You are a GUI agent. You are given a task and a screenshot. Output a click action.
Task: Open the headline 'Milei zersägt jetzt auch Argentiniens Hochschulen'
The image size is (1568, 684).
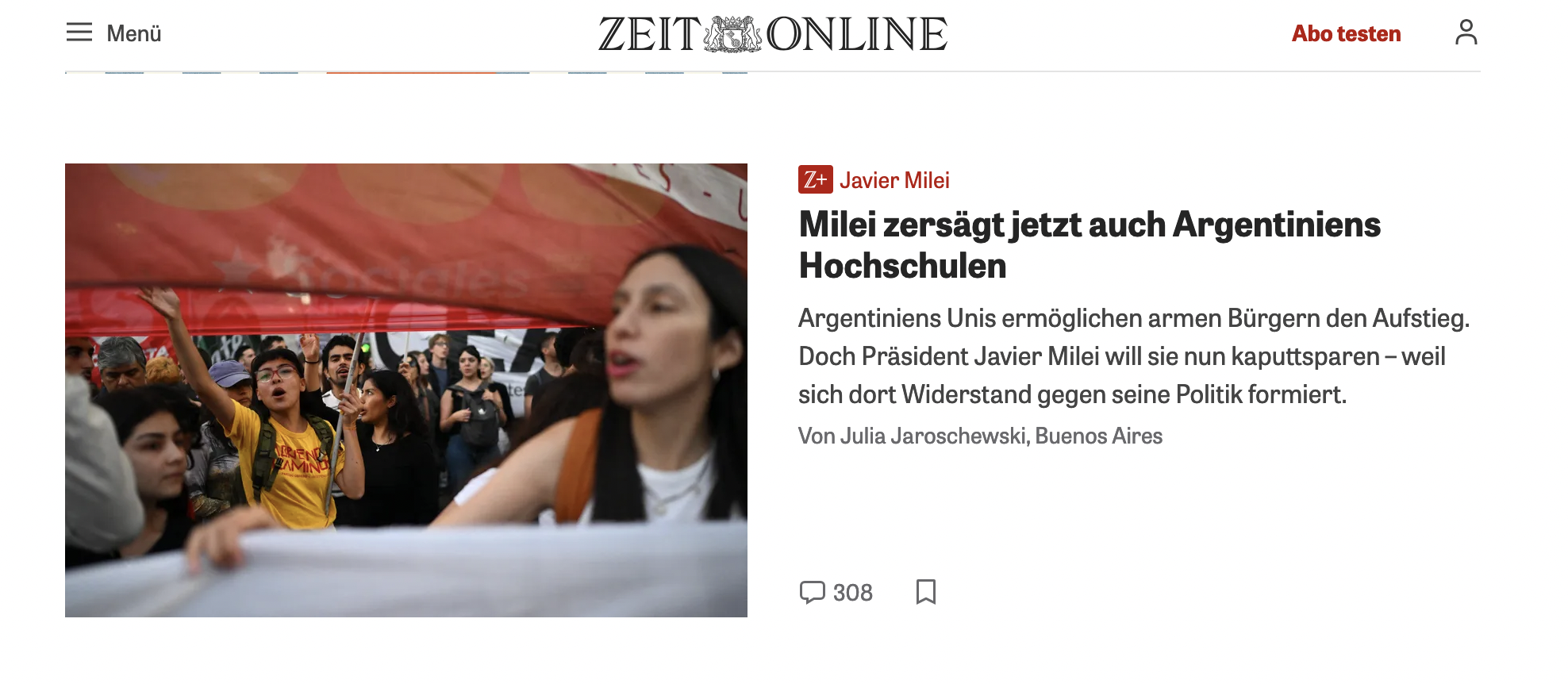click(x=1090, y=244)
